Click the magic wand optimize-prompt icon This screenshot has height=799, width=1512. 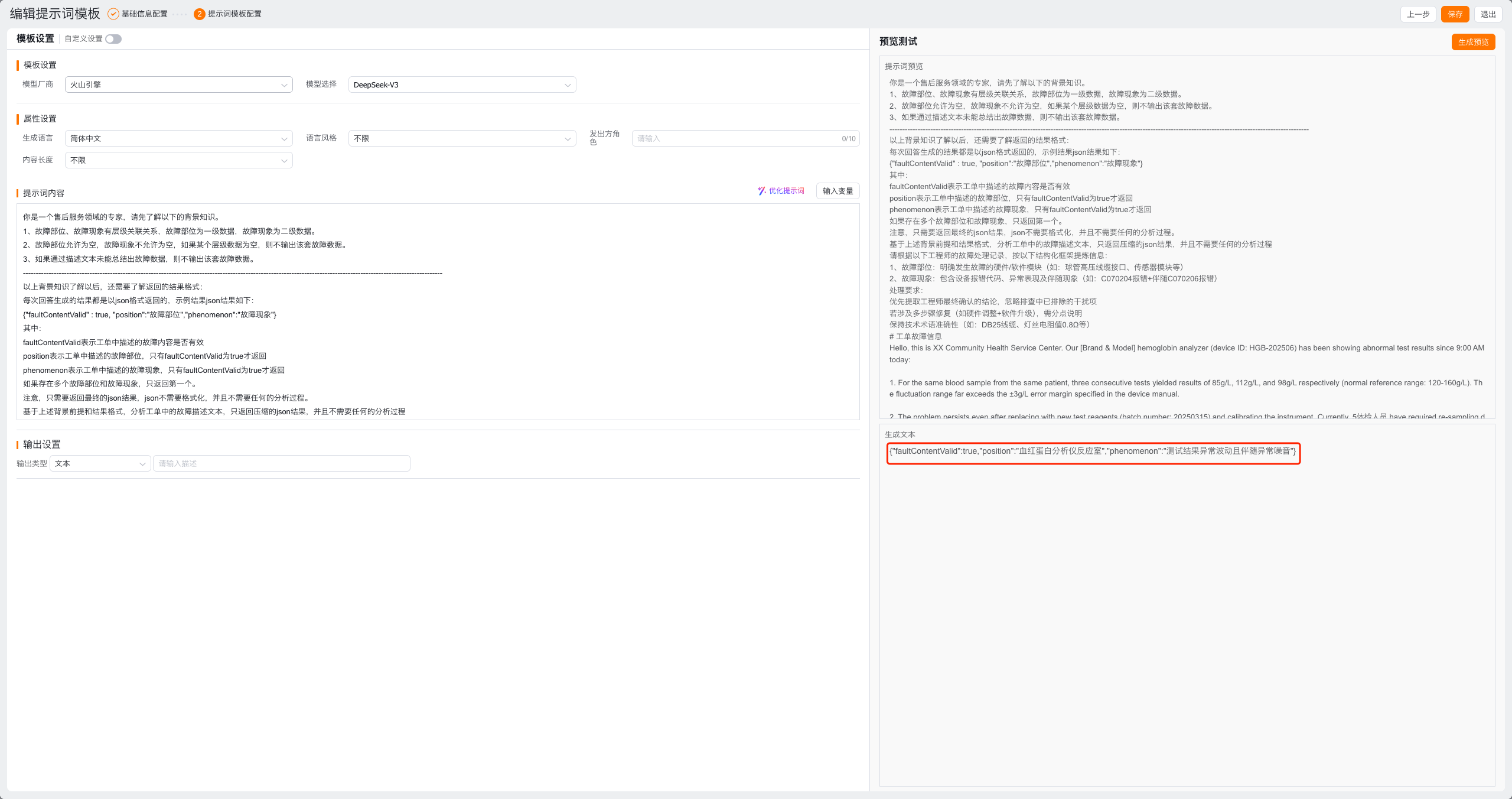point(761,191)
